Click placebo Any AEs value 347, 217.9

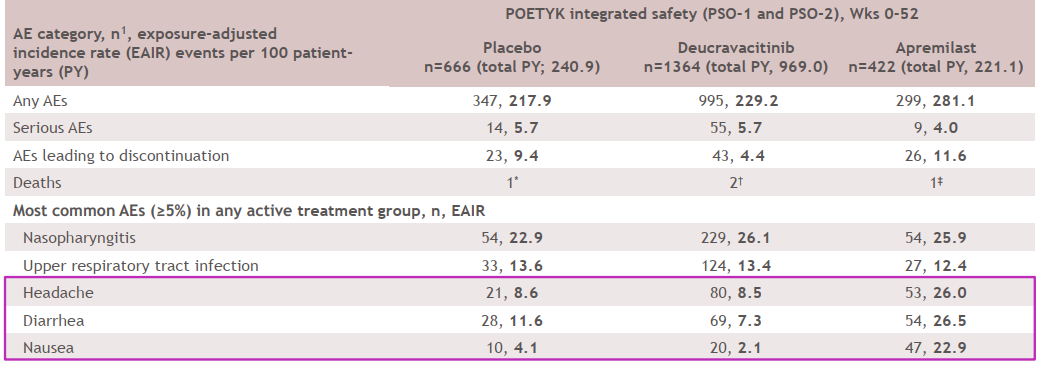(x=512, y=101)
